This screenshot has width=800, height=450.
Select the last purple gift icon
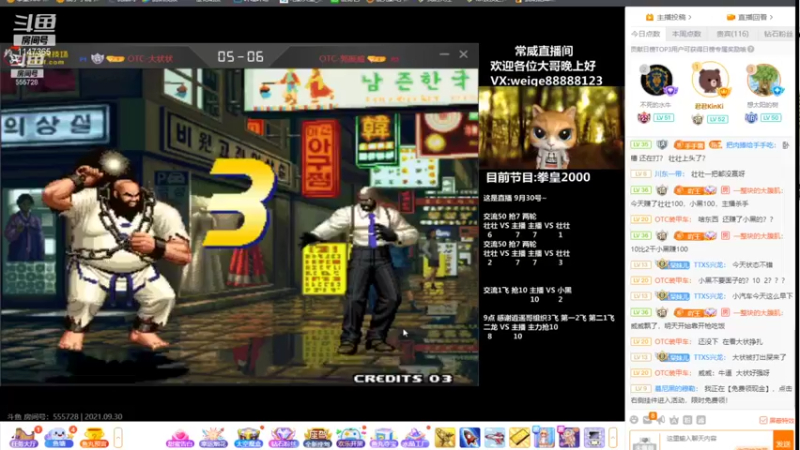click(594, 438)
